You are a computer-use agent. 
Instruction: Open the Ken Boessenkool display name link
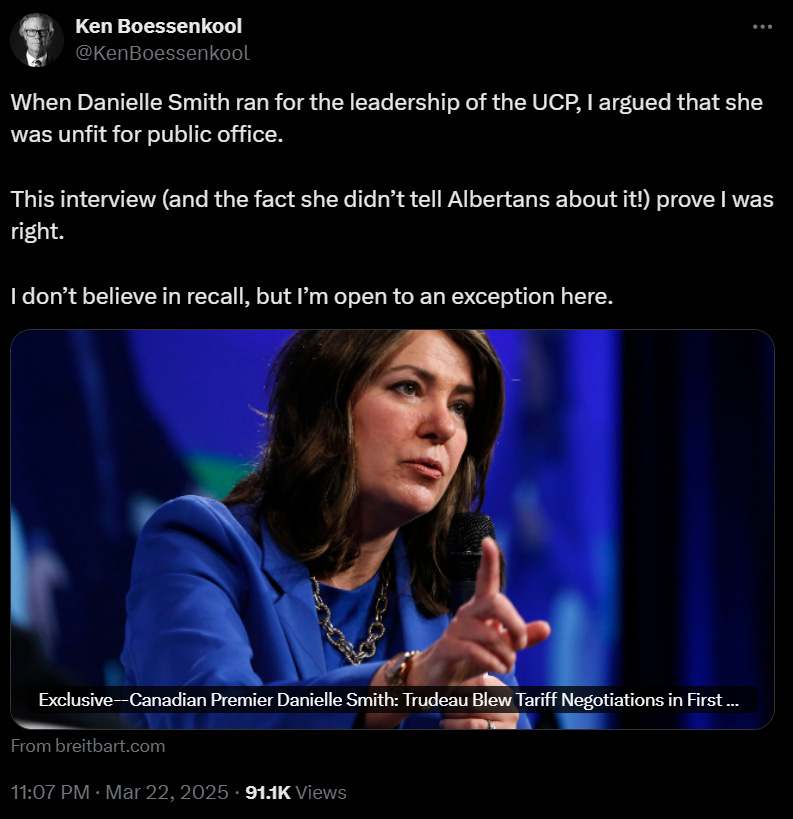click(x=158, y=26)
